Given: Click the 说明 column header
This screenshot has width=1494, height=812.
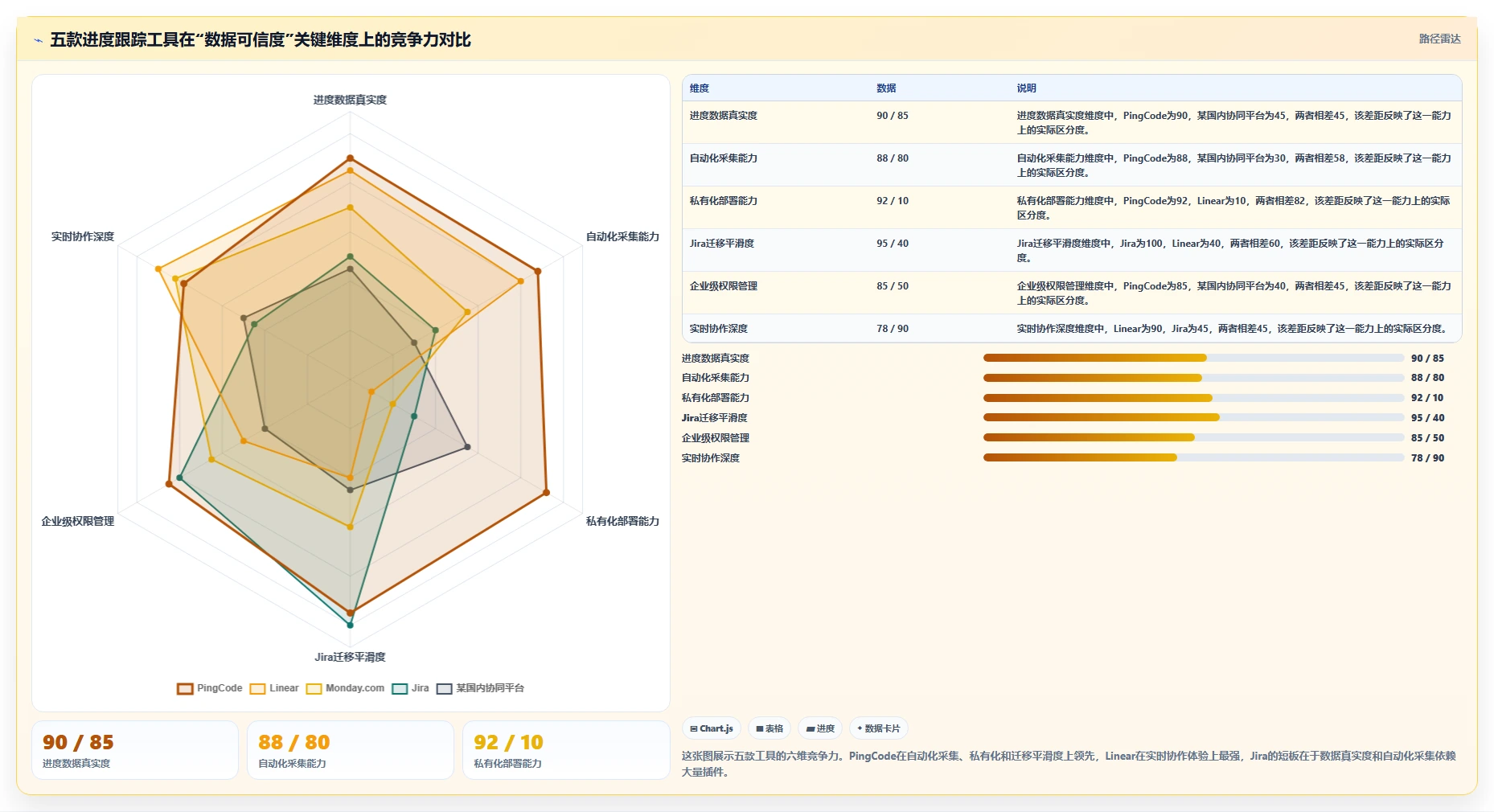Looking at the screenshot, I should click(x=1026, y=88).
